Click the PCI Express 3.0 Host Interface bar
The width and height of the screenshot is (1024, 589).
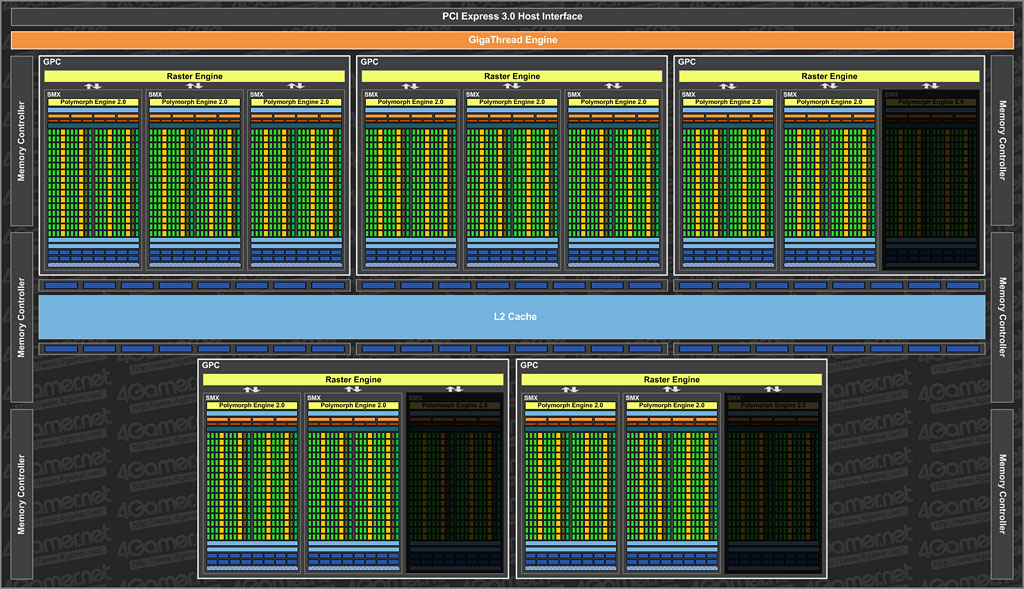click(x=512, y=16)
